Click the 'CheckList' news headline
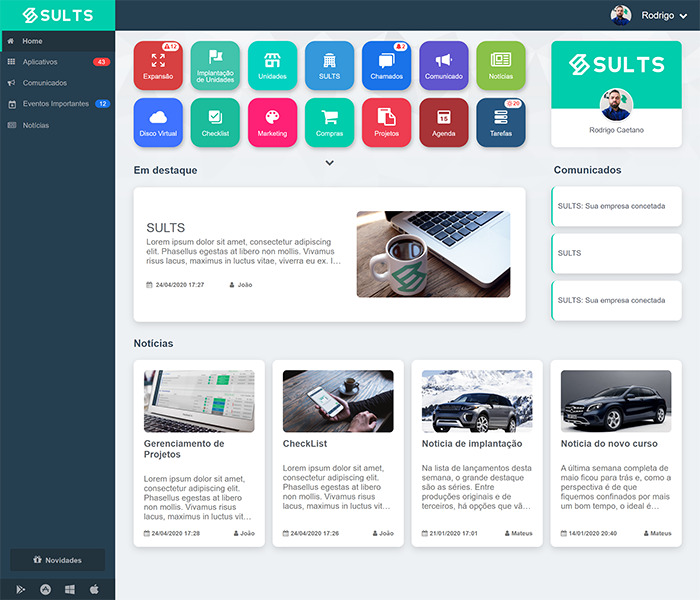 coord(305,444)
